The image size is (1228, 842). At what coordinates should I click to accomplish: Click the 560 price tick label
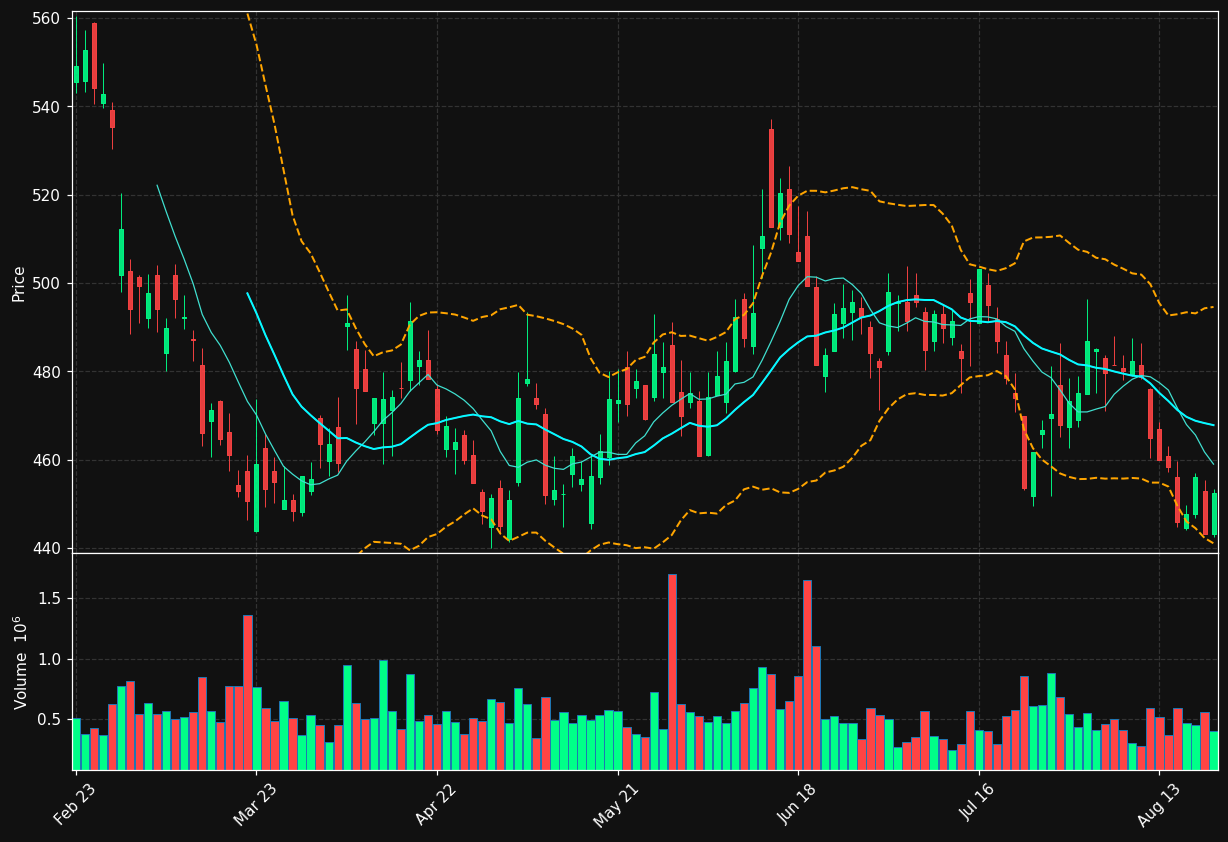click(x=47, y=18)
